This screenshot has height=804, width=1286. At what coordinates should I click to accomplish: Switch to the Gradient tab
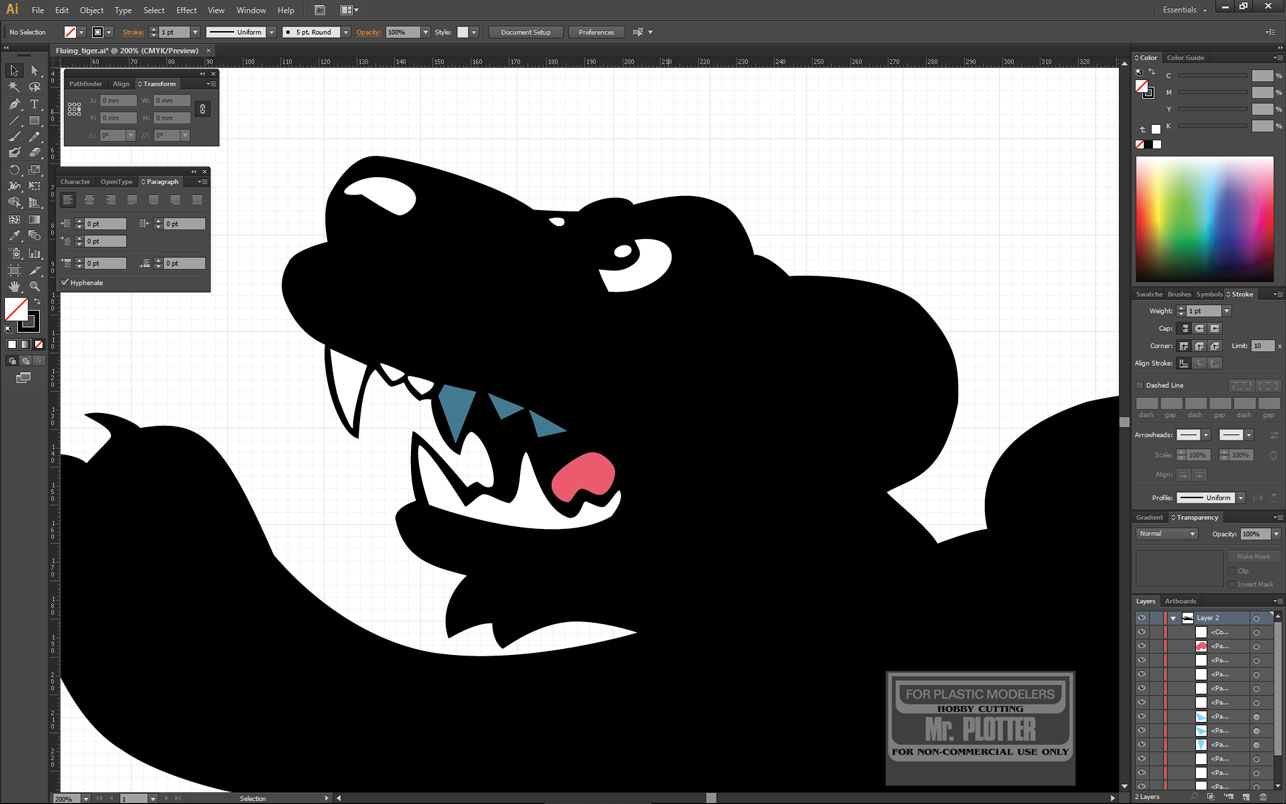tap(1149, 517)
